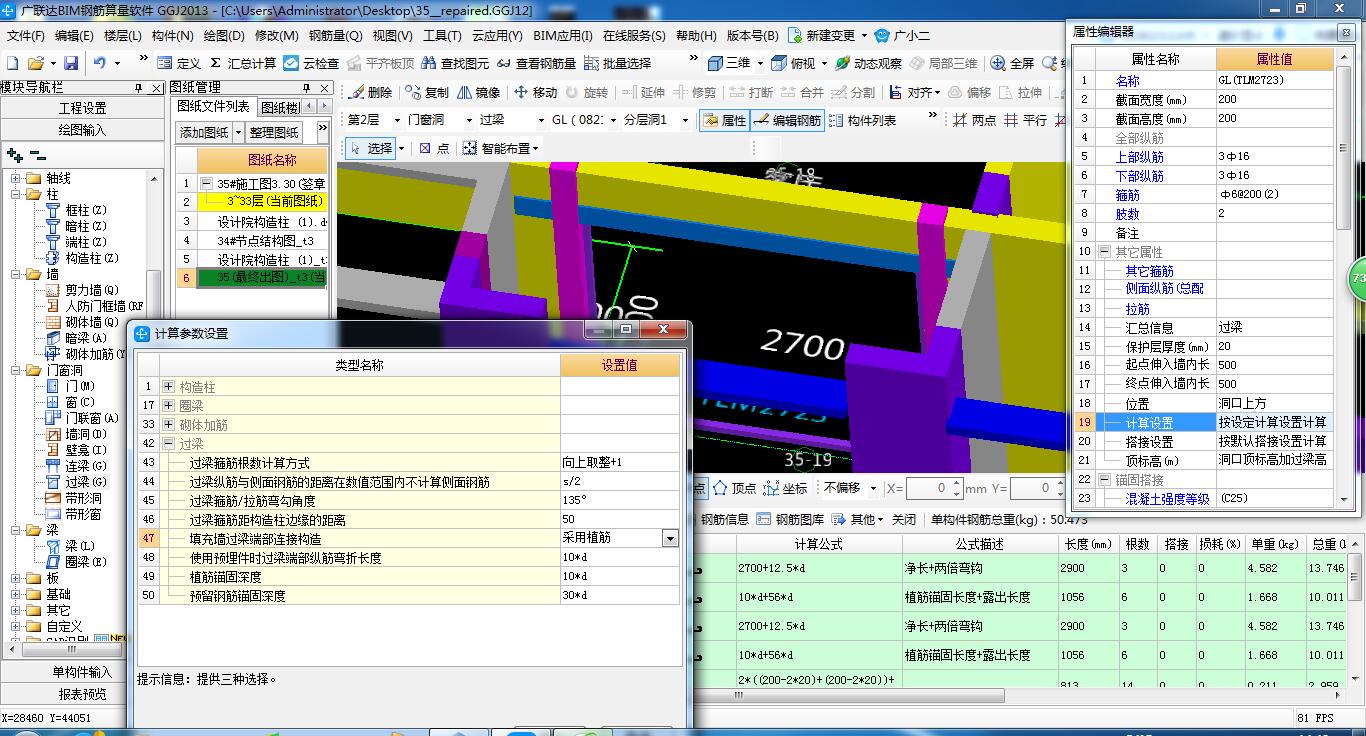Click the 整理图纸 button
Viewport: 1366px width, 736px height.
coord(274,132)
